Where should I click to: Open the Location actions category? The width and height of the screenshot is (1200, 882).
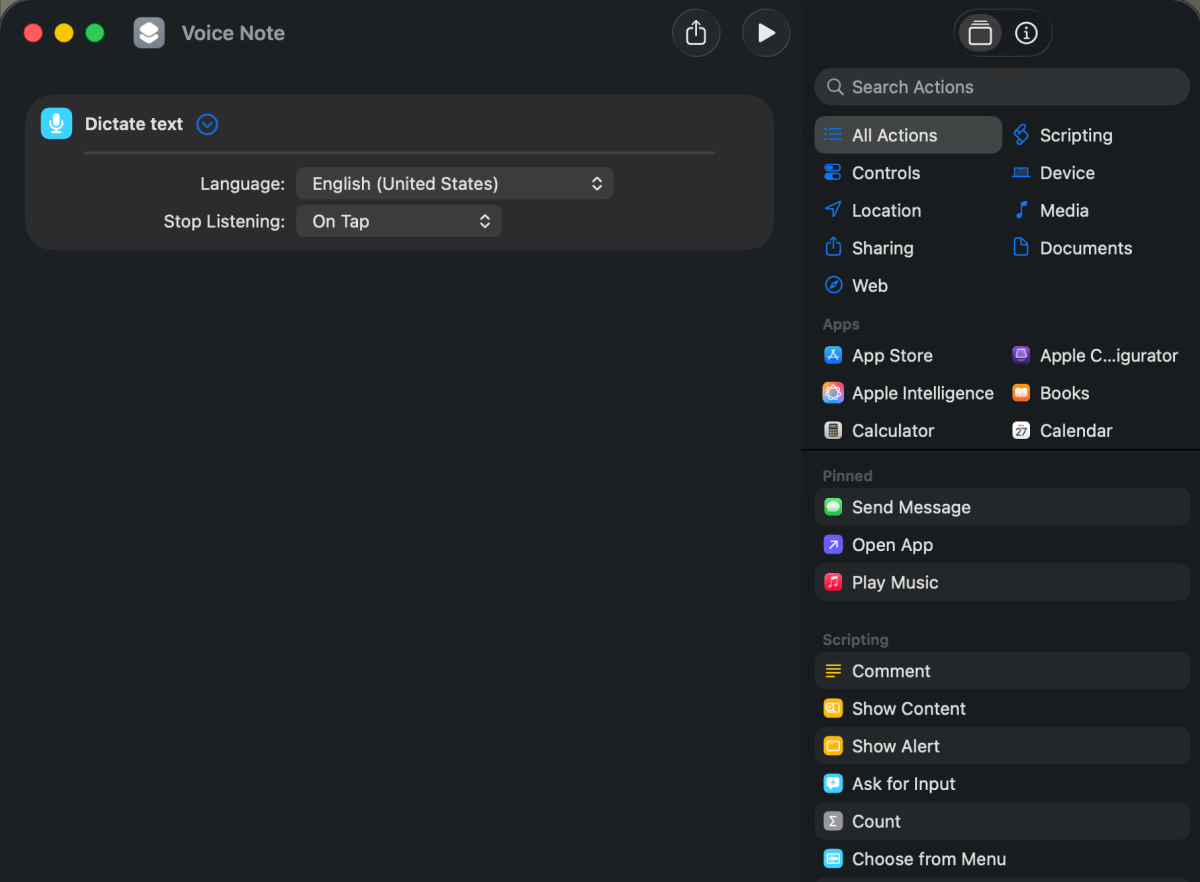pyautogui.click(x=885, y=210)
